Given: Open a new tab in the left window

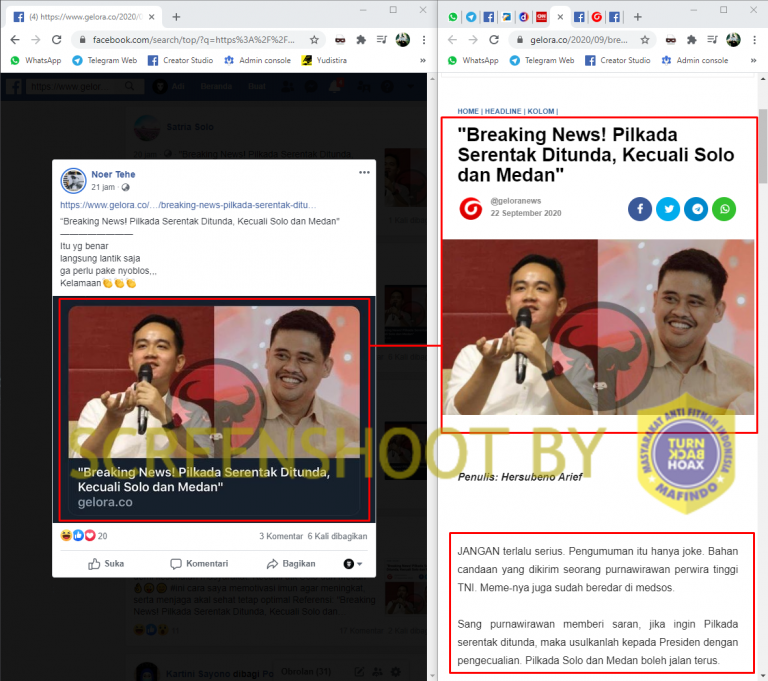Looking at the screenshot, I should coord(176,17).
